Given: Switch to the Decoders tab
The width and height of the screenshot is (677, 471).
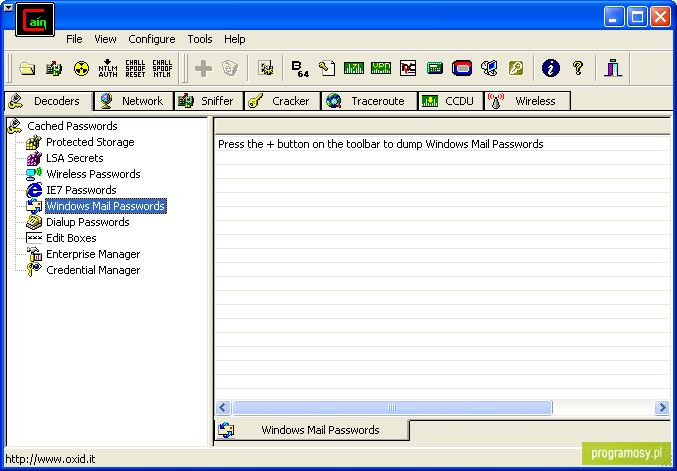Looking at the screenshot, I should [49, 101].
